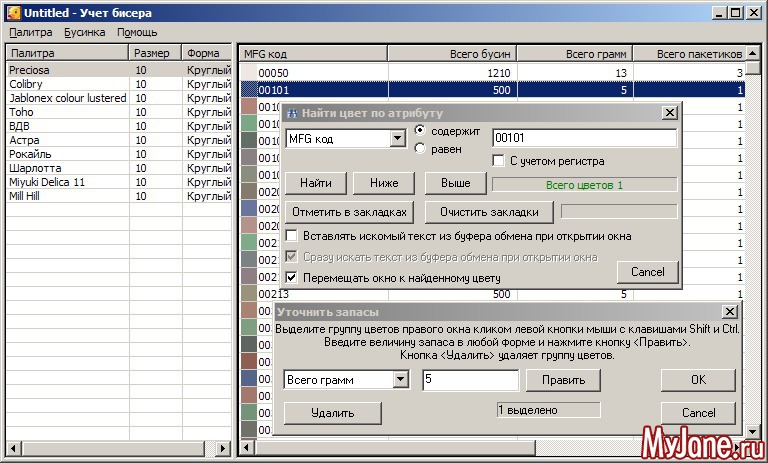Screen dimensions: 768x463
Task: Expand the 'Всего грамм' dropdown
Action: pyautogui.click(x=401, y=380)
